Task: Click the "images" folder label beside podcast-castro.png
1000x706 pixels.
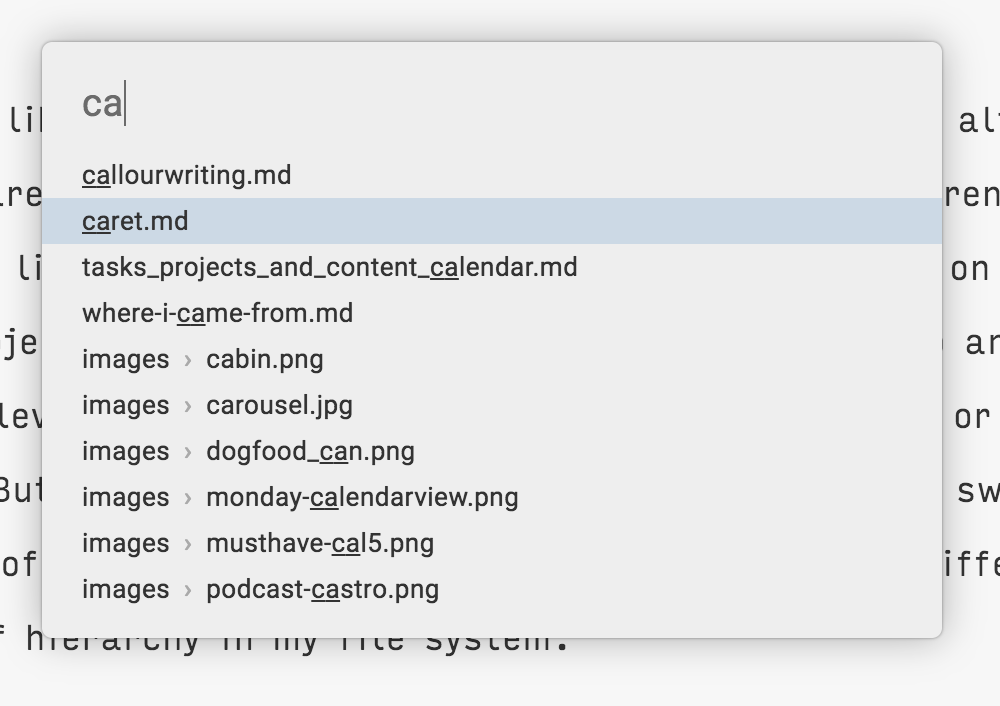Action: coord(125,589)
